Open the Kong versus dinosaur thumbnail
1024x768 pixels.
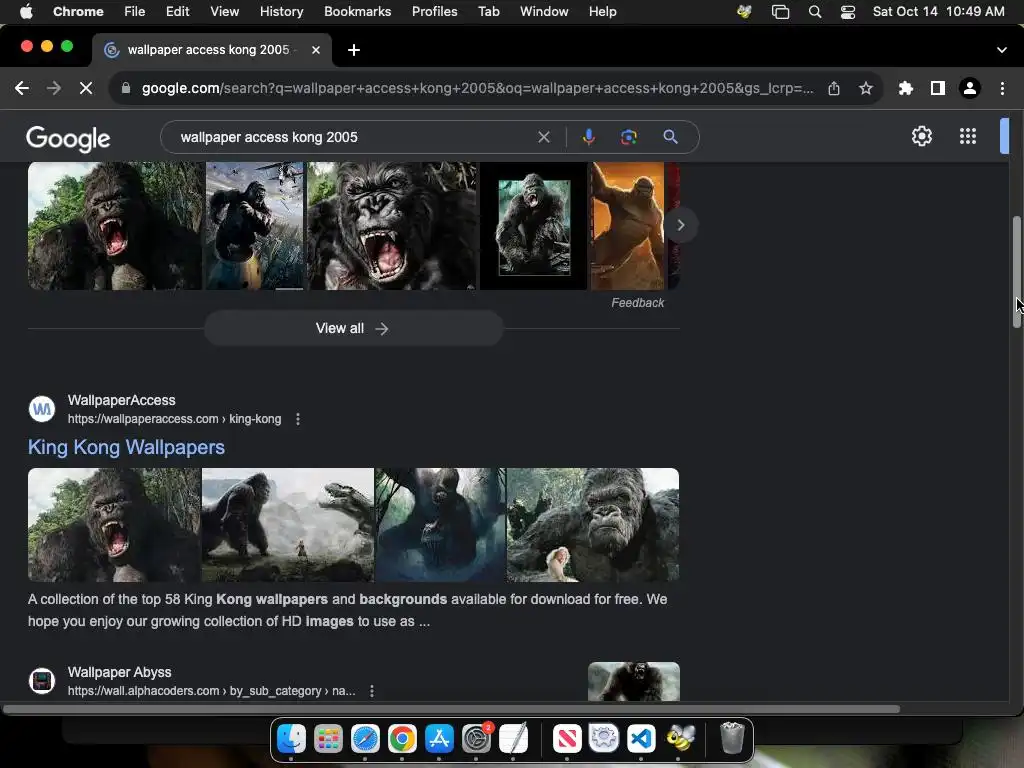288,525
